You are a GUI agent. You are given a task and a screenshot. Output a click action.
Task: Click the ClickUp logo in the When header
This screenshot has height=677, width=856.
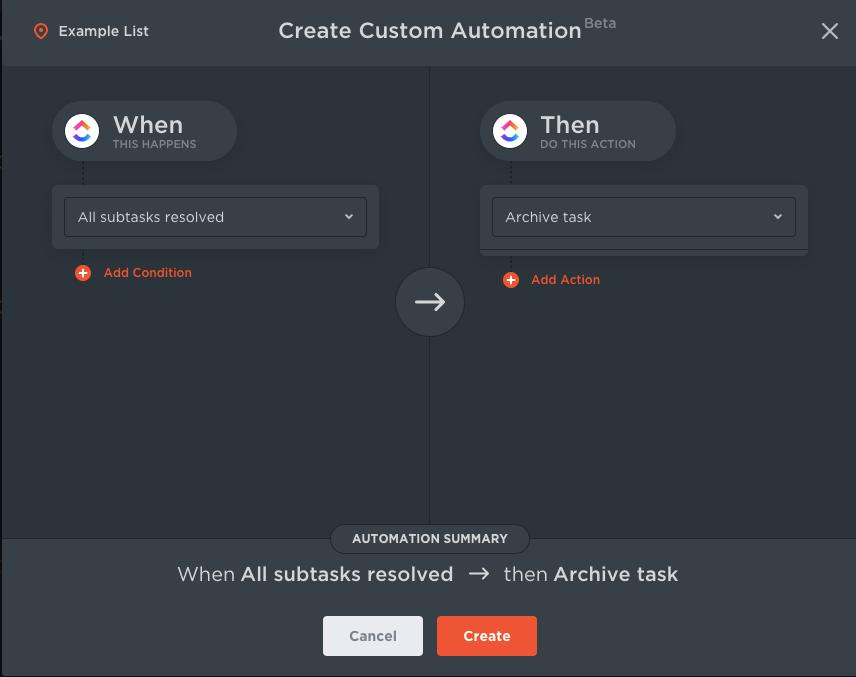[x=82, y=132]
